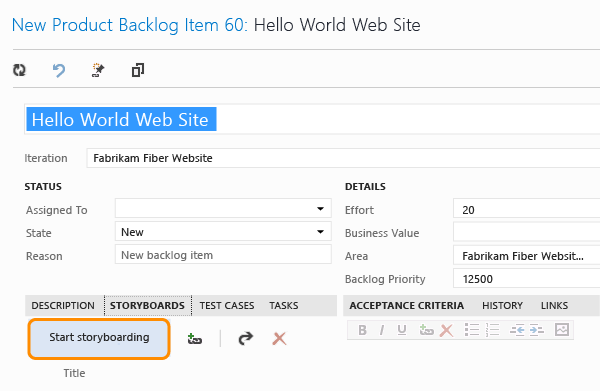
Task: Click the Assigned To label
Action: [57, 210]
